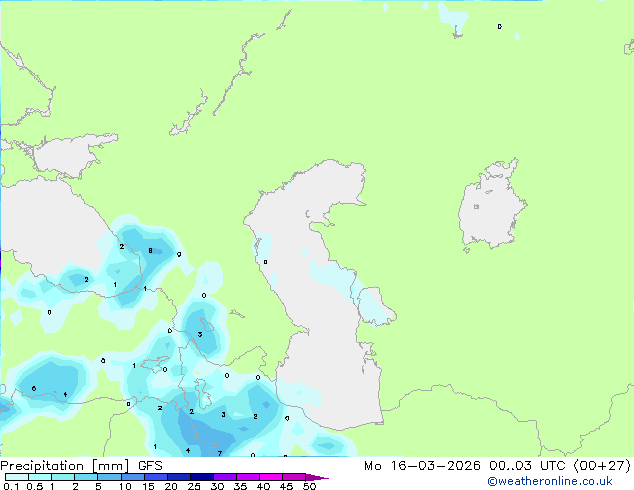Click the 1–2 mm legend swatch
Image resolution: width=634 pixels, height=490 pixels.
[x=63, y=477]
